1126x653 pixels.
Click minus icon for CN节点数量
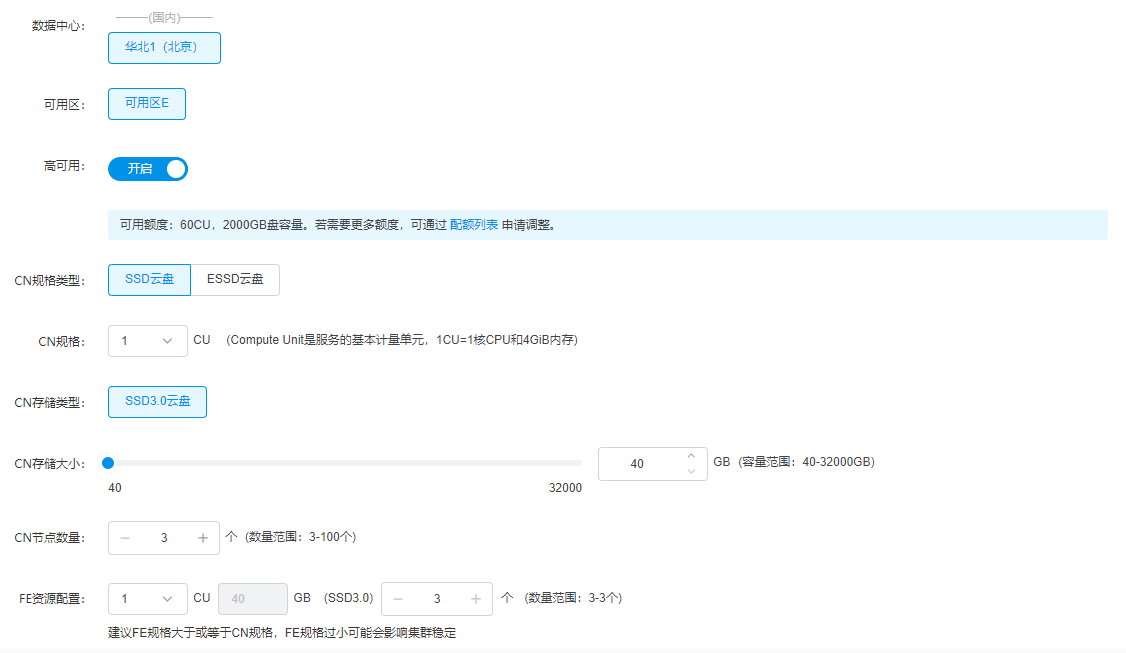click(x=125, y=538)
